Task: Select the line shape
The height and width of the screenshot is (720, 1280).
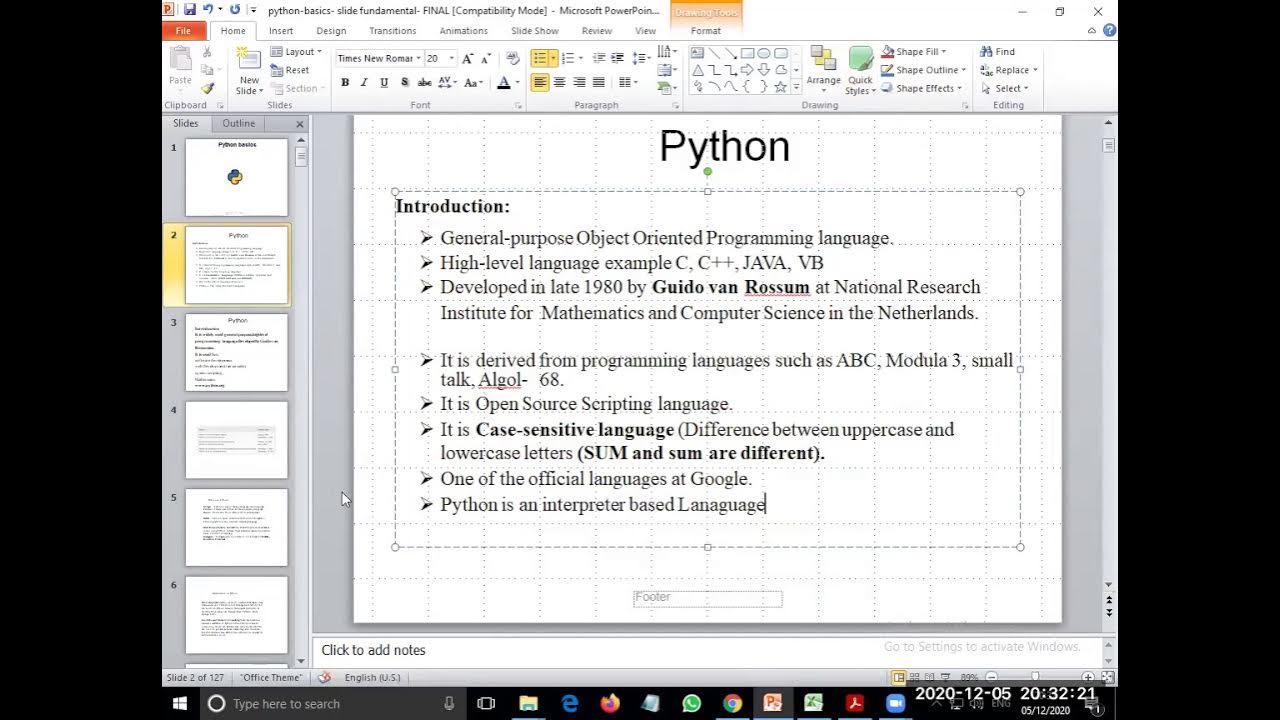Action: (x=714, y=53)
